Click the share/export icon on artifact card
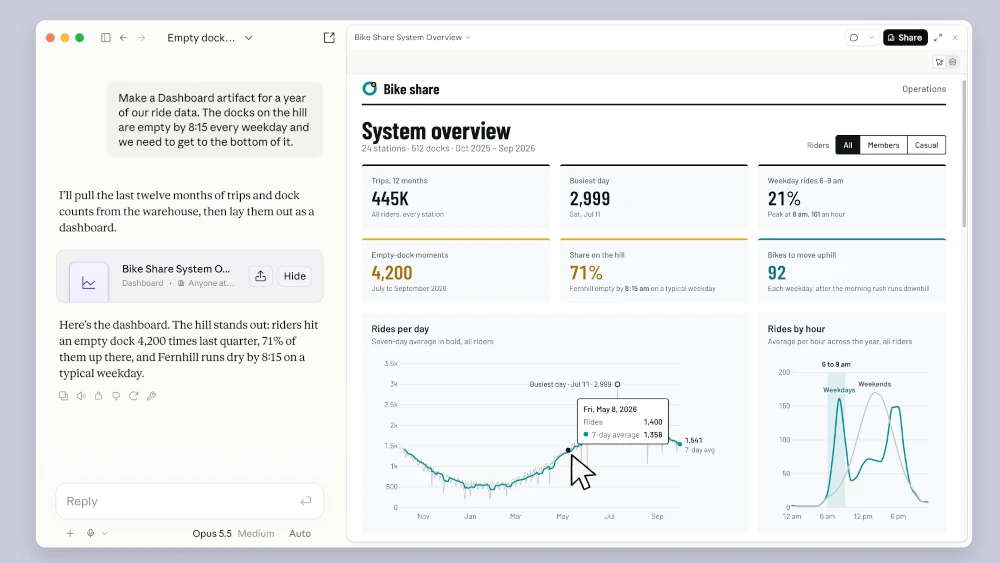1000x563 pixels. click(260, 276)
